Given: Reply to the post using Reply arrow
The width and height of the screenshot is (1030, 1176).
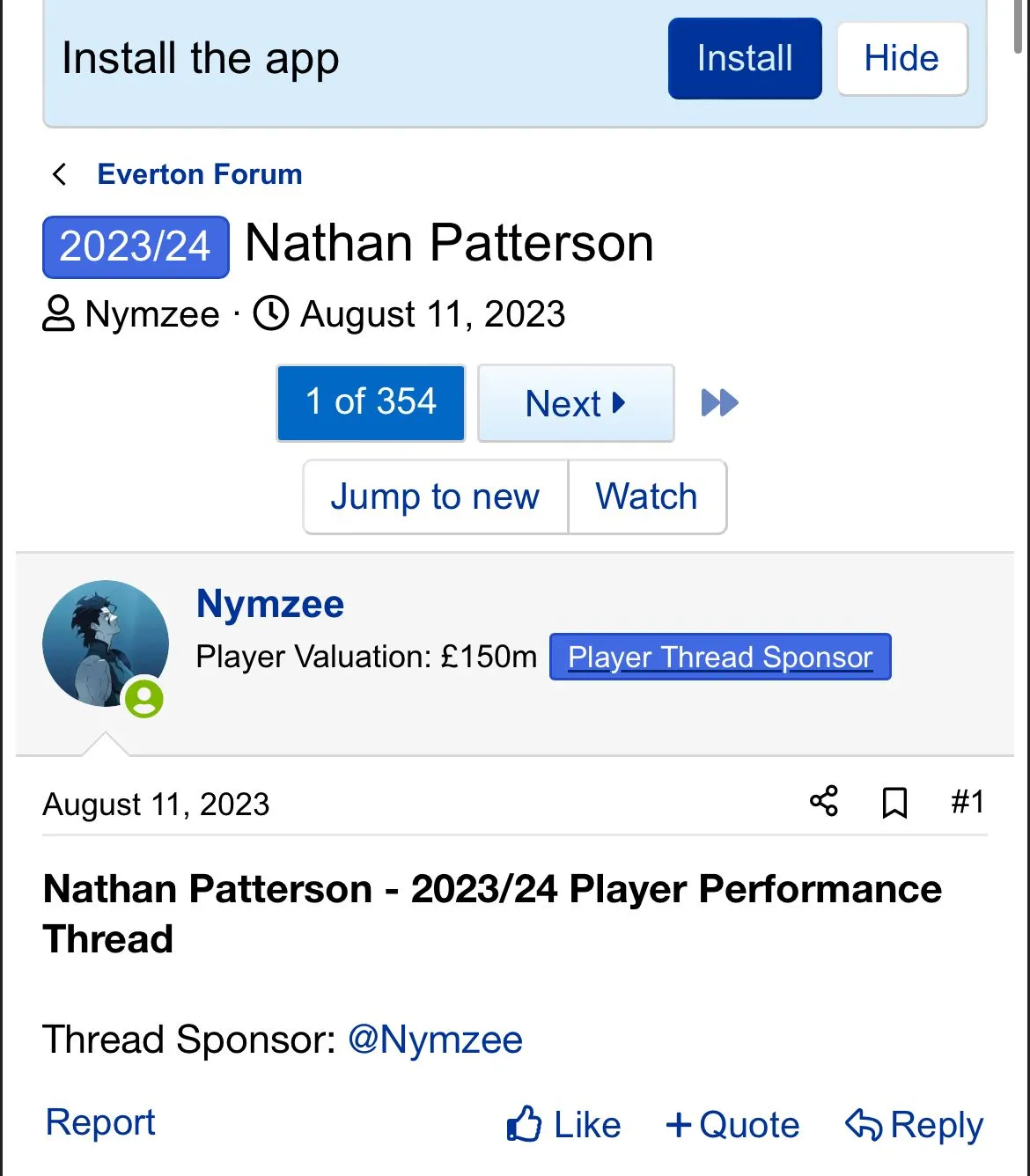Looking at the screenshot, I should tap(914, 1124).
